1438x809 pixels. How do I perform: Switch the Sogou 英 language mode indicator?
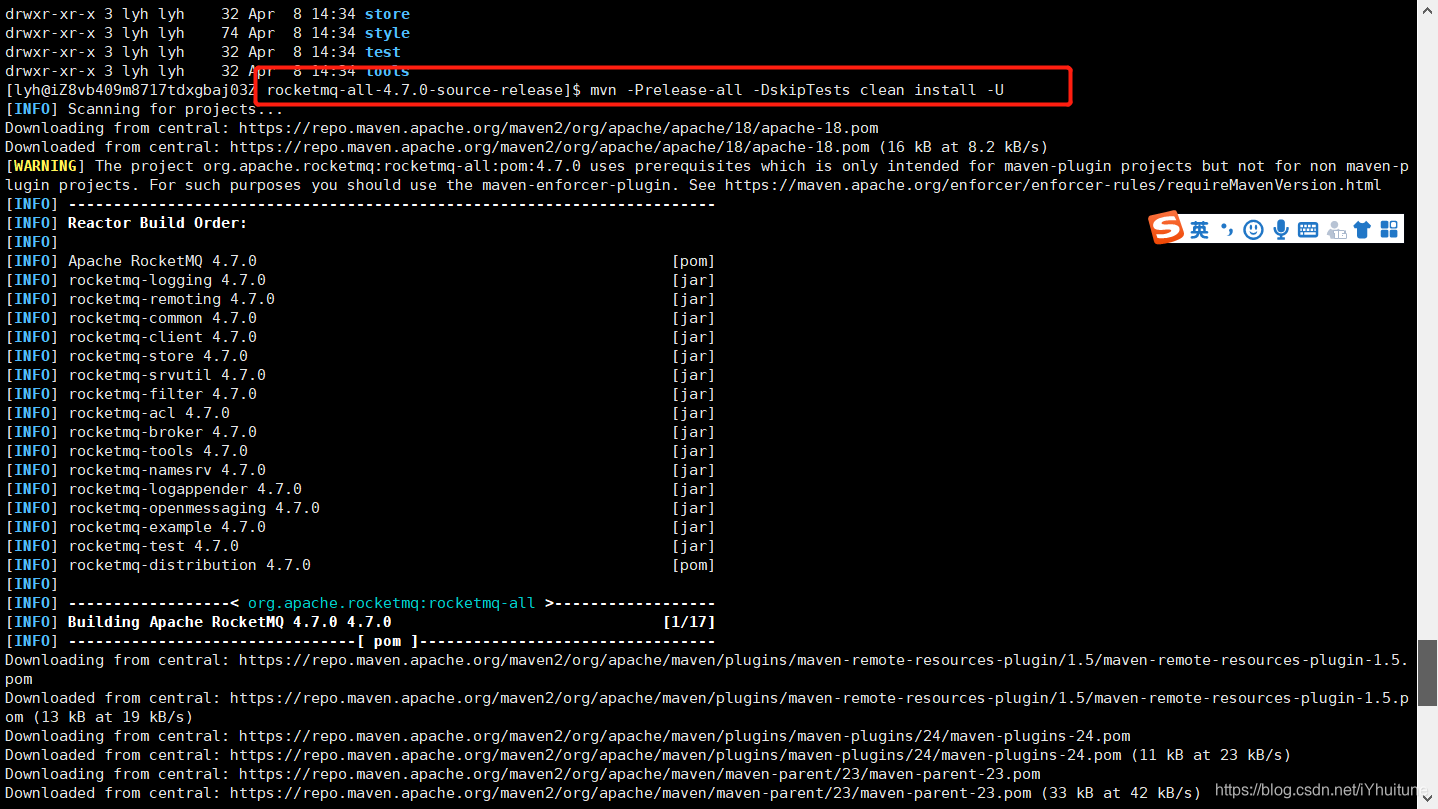coord(1199,230)
